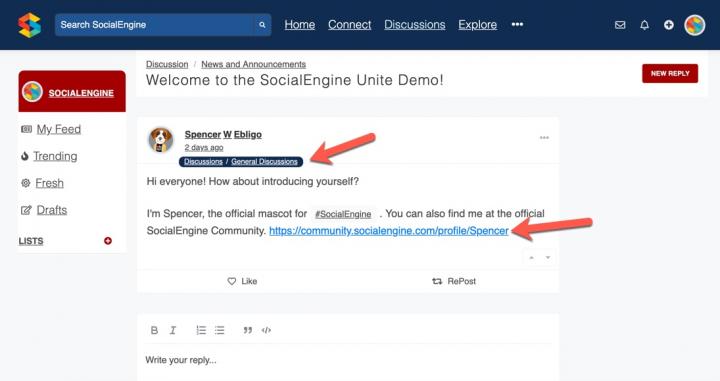Insert blockquote in reply editor
Screen dimensions: 720x381
[x=248, y=330]
